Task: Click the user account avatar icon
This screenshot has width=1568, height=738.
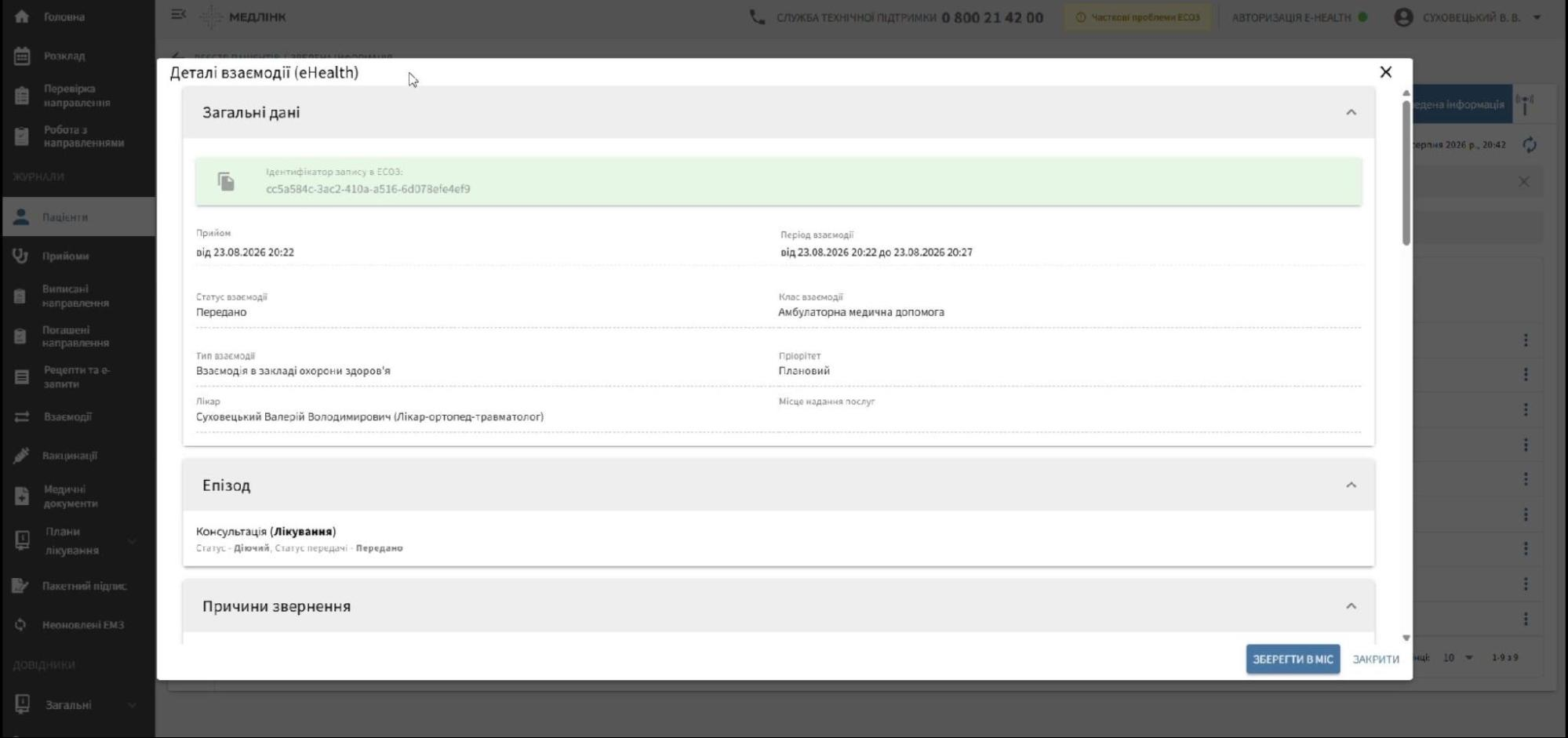Action: point(1403,17)
